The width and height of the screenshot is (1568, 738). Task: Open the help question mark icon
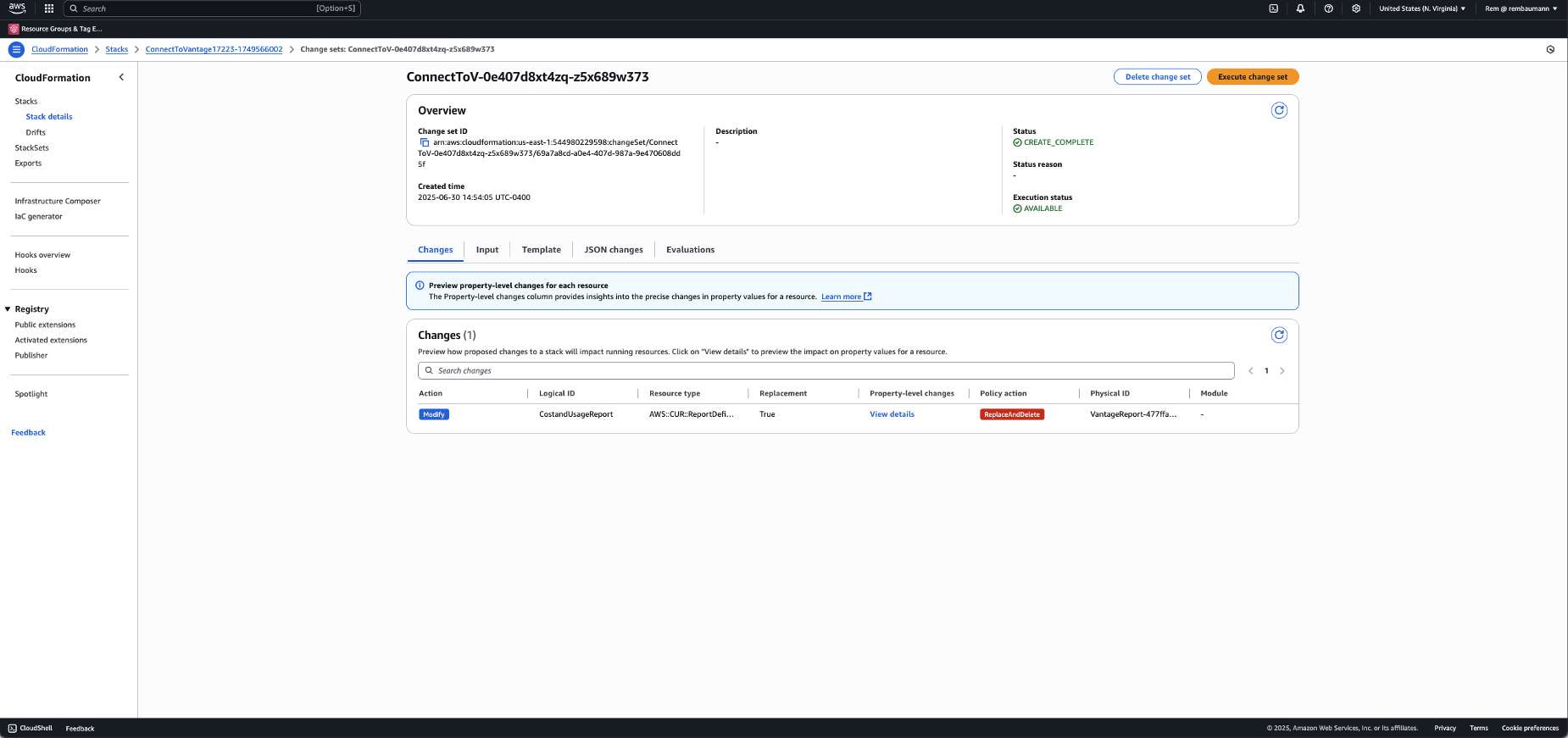click(x=1328, y=8)
